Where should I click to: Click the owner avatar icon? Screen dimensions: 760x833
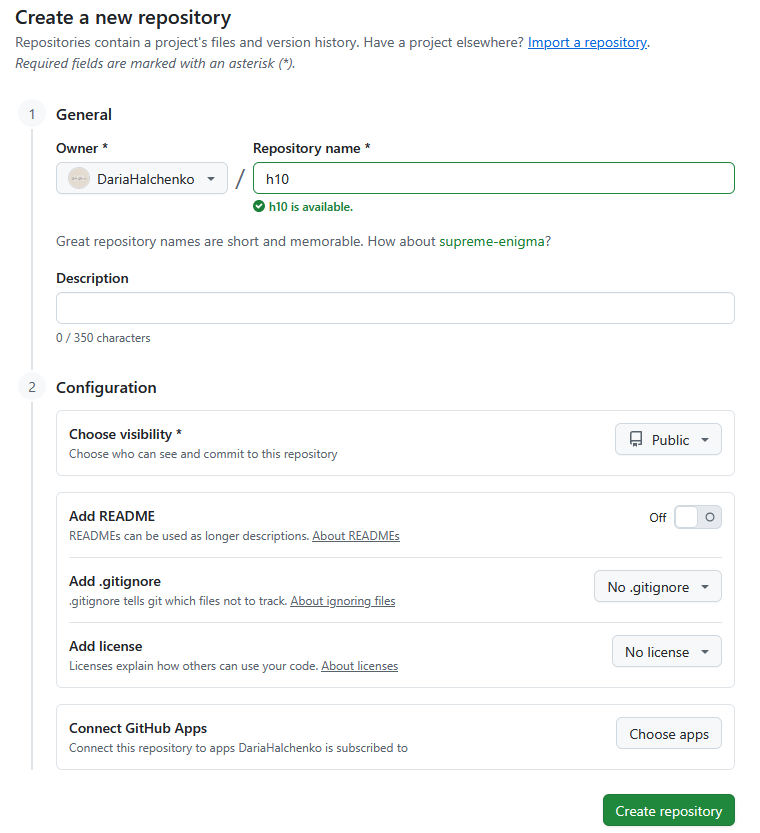(x=79, y=179)
